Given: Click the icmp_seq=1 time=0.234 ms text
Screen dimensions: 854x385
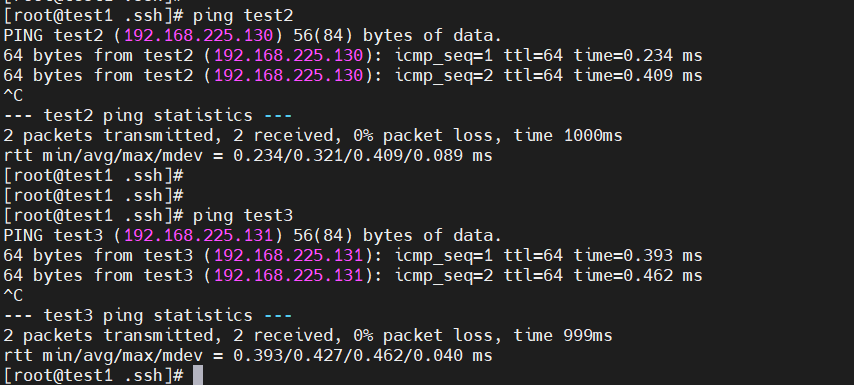Looking at the screenshot, I should (548, 56).
